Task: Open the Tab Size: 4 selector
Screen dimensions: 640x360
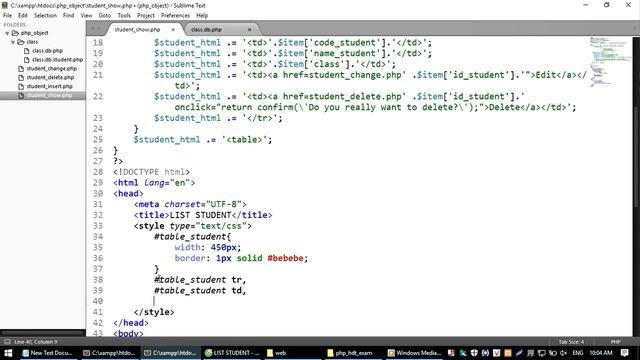Action: click(x=571, y=342)
